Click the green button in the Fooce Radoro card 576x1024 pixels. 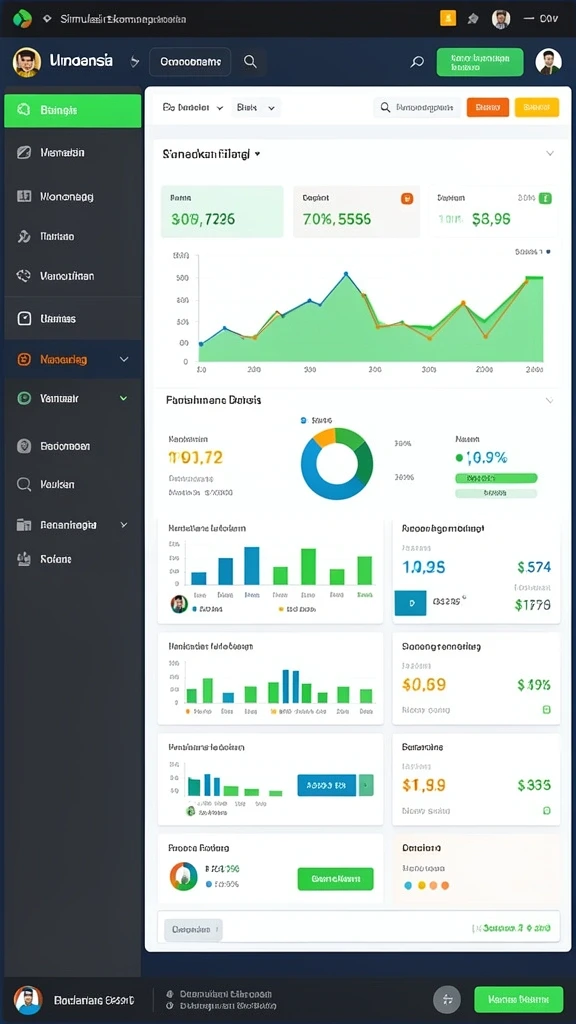tap(336, 879)
